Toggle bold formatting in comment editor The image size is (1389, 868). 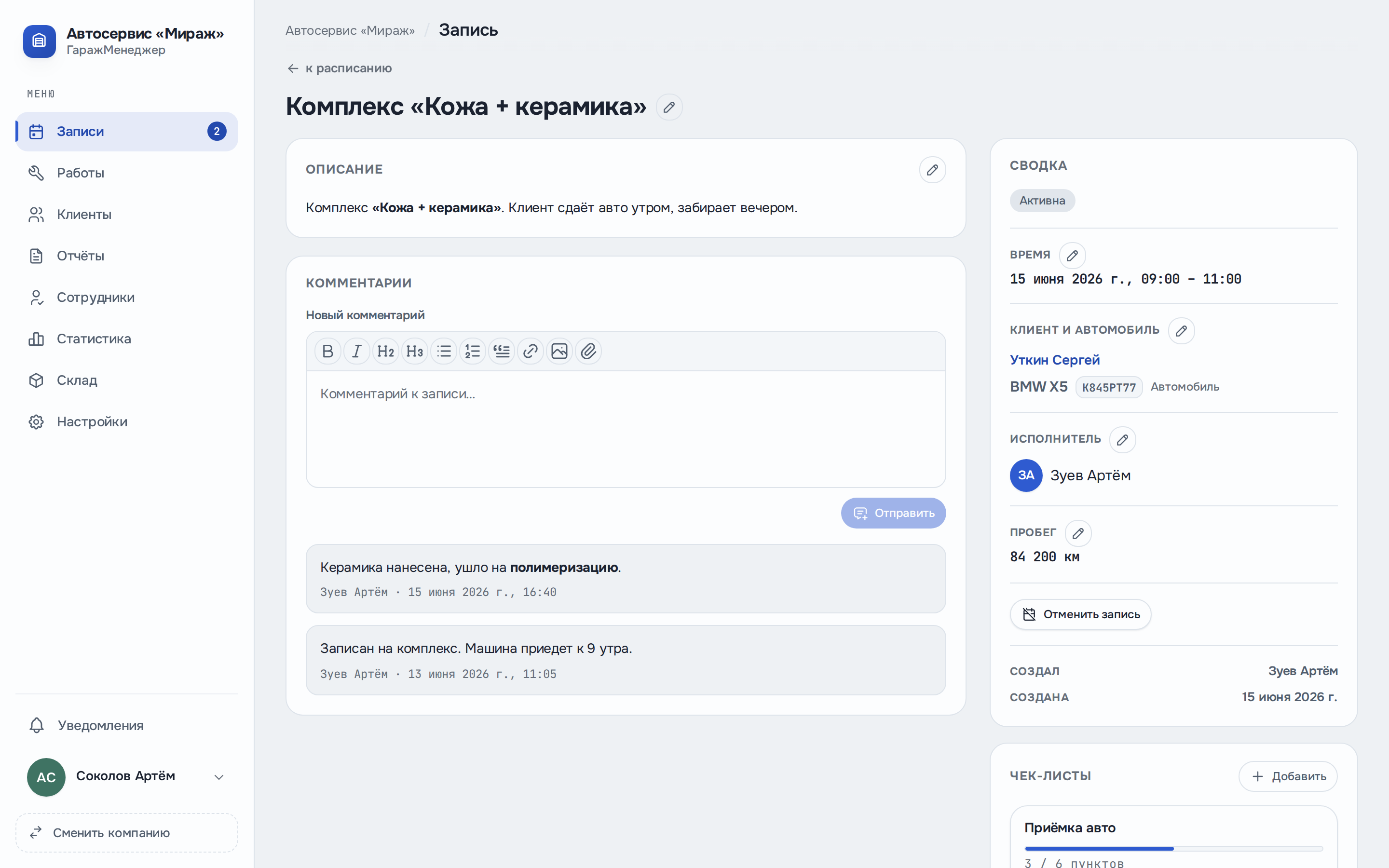[x=328, y=351]
